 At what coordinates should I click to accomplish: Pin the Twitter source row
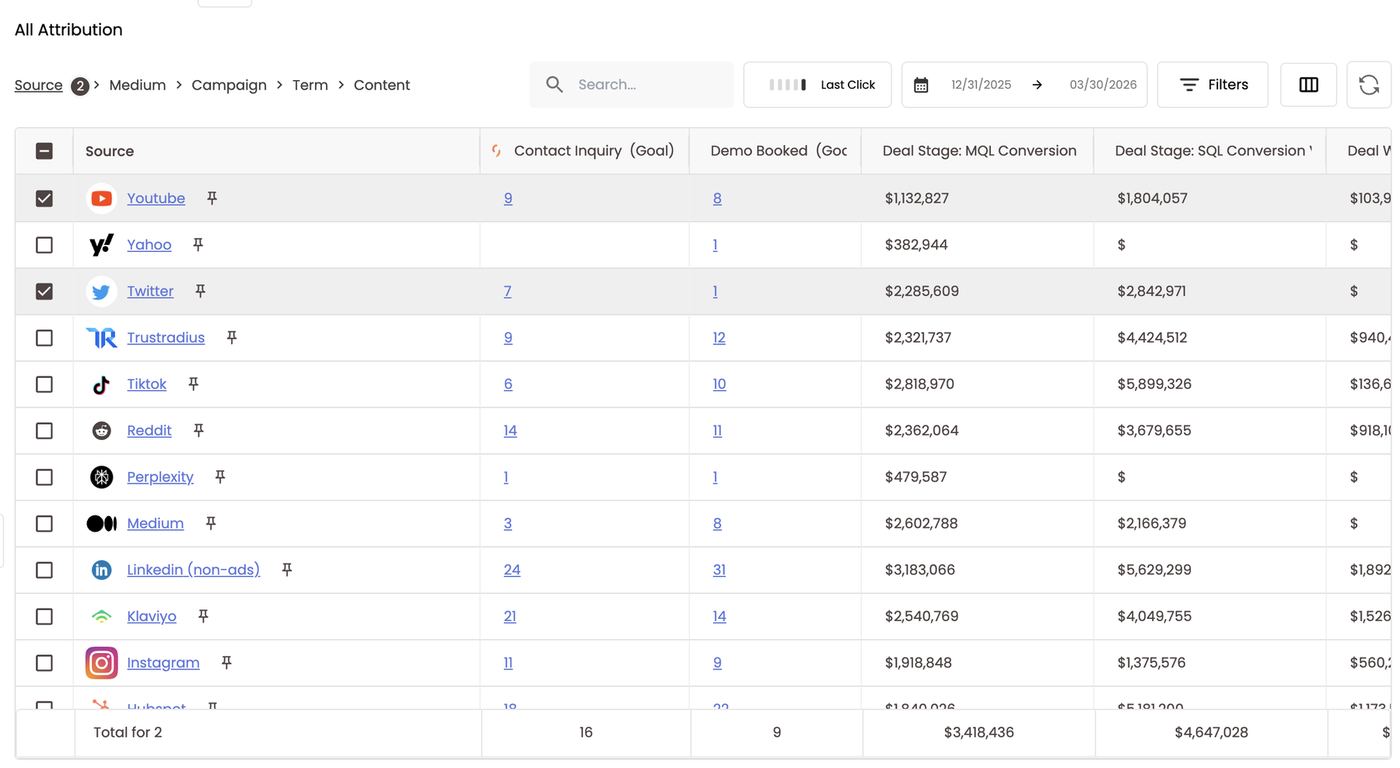click(x=200, y=291)
